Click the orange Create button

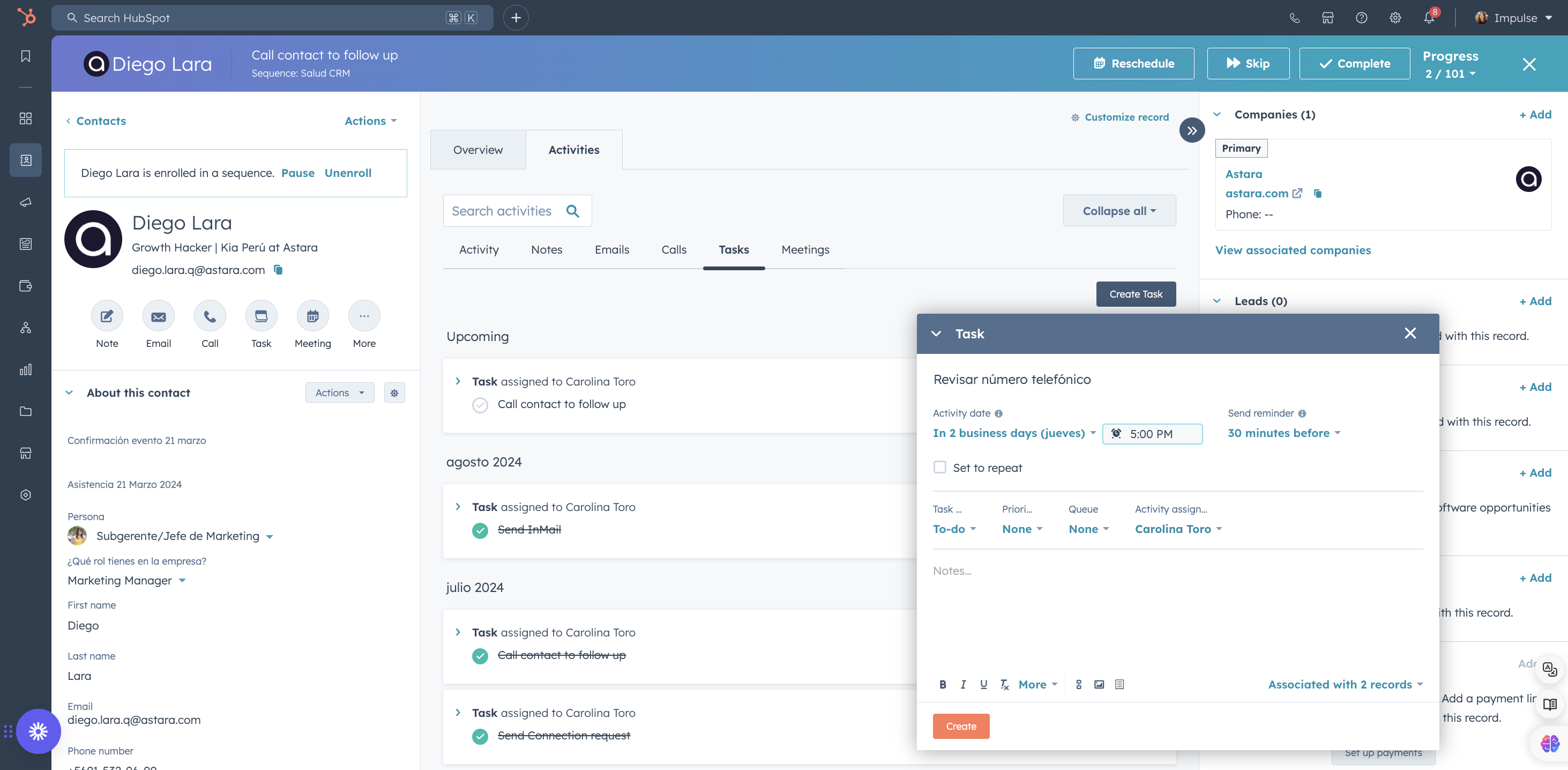pos(960,726)
